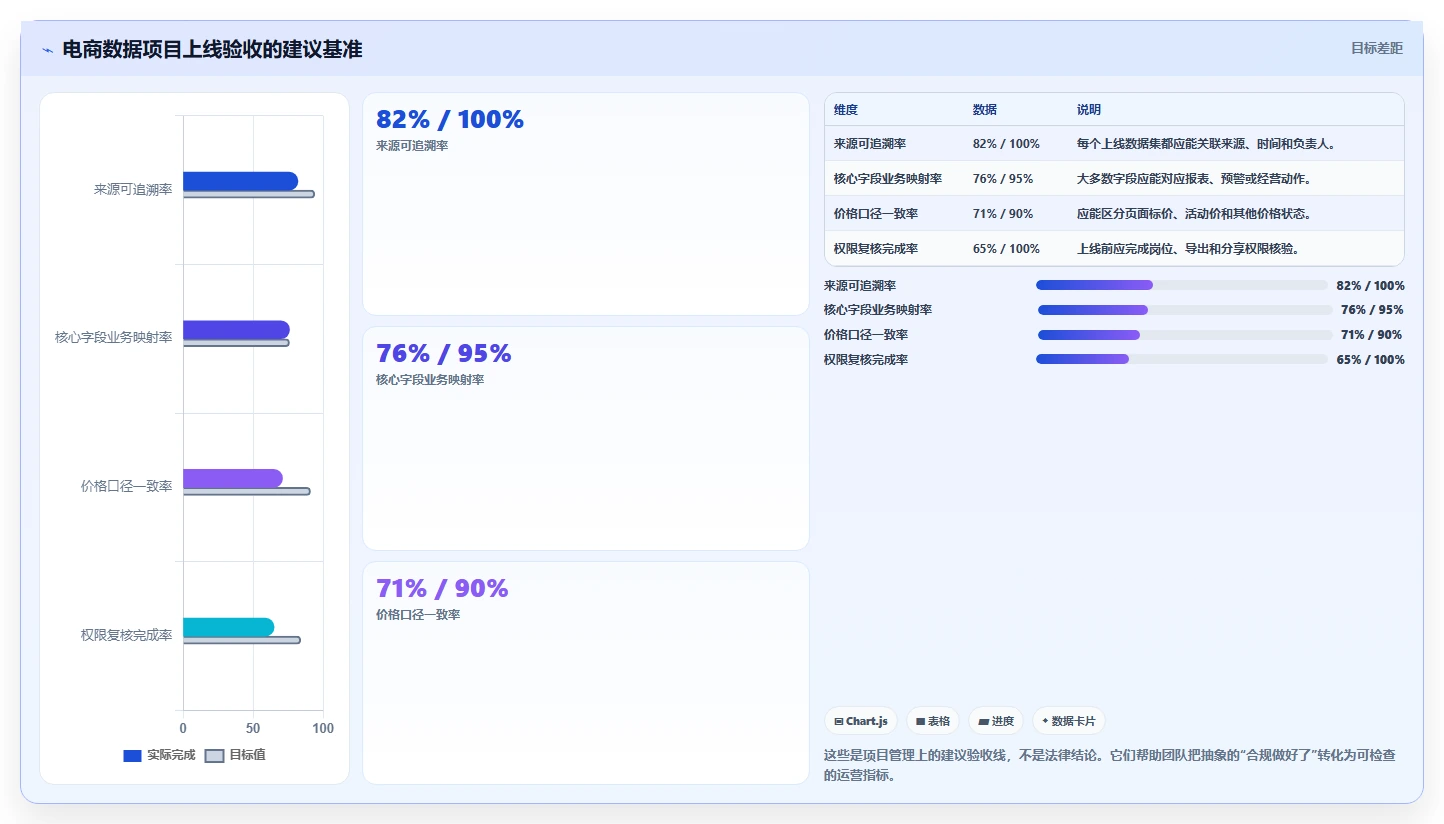The width and height of the screenshot is (1444, 824).
Task: Click the description 每个上线数据集都应能关联来源、时间和负责人。
Action: 1207,144
